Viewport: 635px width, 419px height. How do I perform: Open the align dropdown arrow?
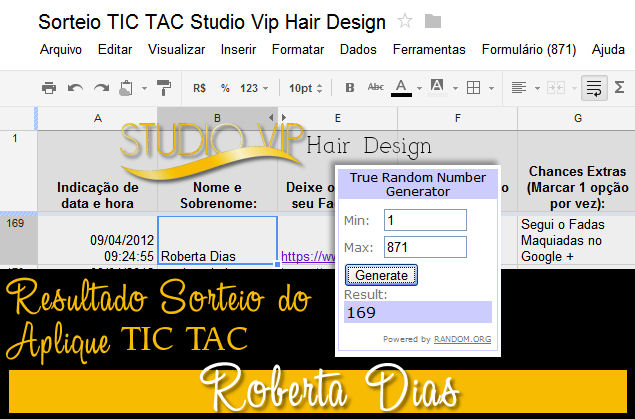coord(537,88)
